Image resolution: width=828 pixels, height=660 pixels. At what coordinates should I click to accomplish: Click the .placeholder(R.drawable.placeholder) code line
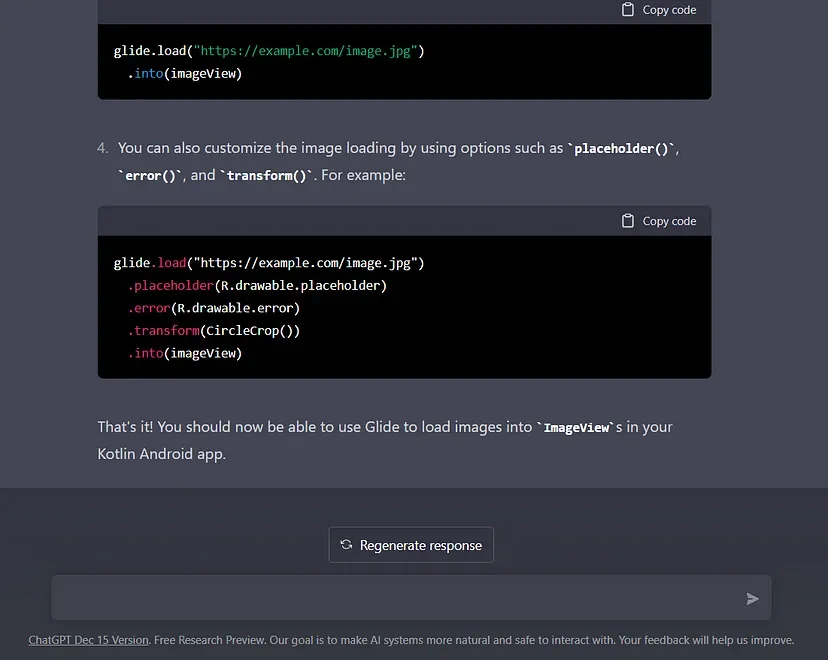click(x=257, y=286)
